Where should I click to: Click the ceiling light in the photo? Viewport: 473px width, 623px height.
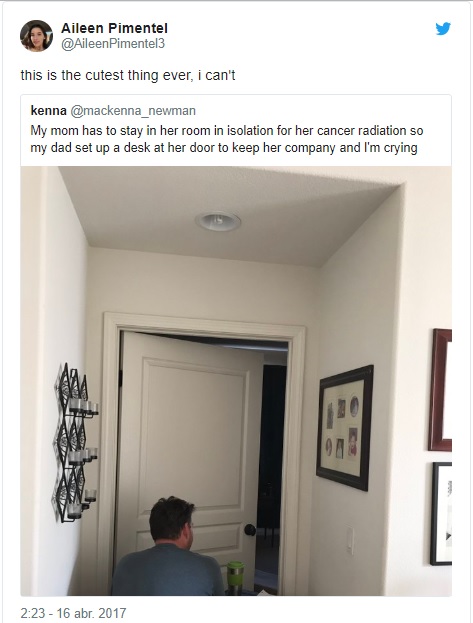point(218,221)
